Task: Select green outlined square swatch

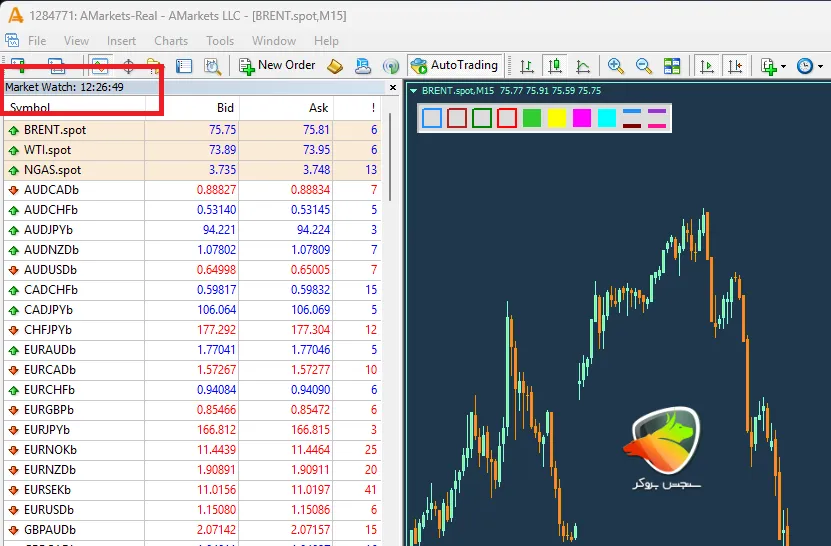Action: coord(481,118)
